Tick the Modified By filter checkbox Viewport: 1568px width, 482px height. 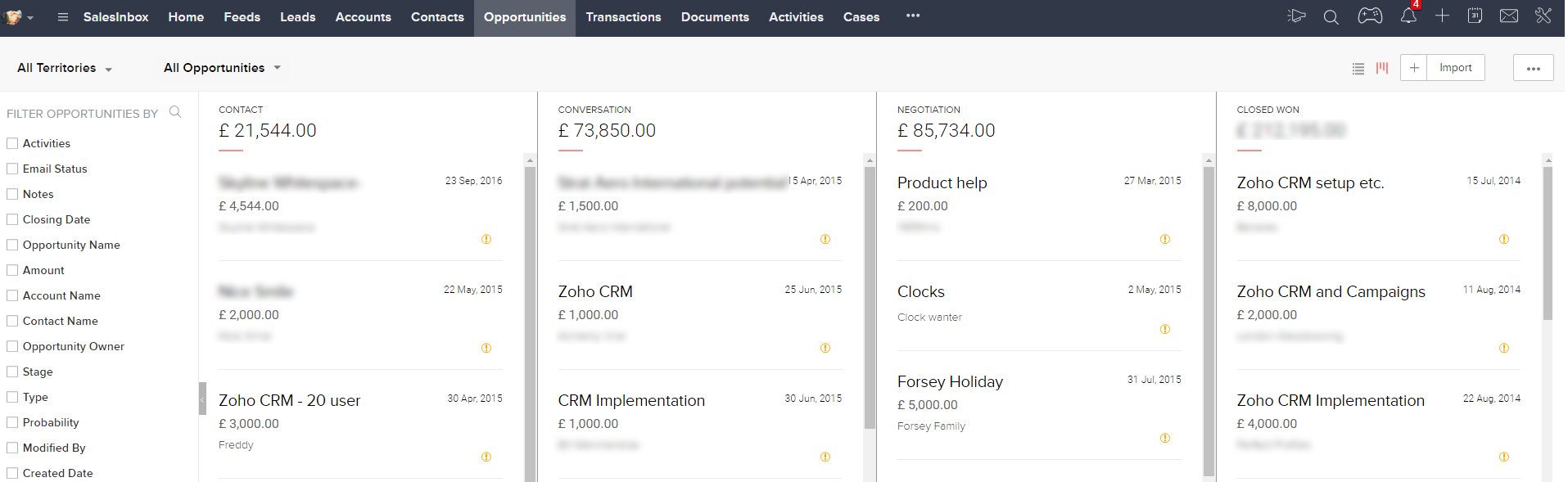pos(12,448)
